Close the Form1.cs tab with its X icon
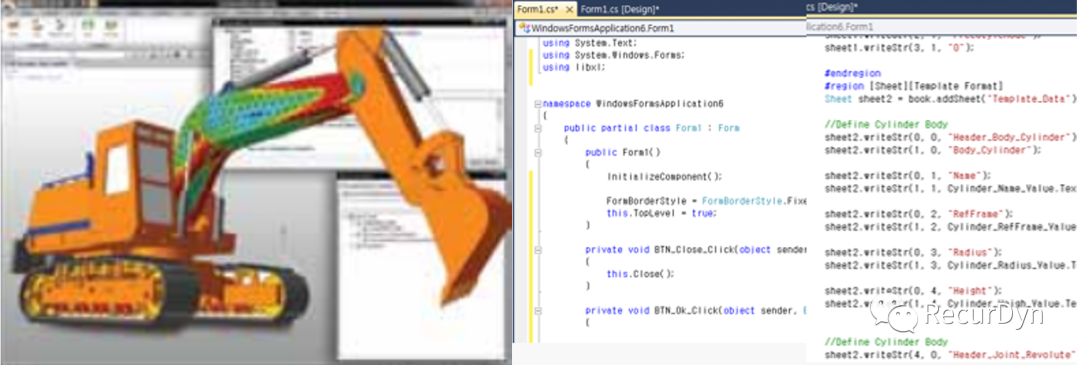Screen dimensions: 1080x365 (570, 10)
